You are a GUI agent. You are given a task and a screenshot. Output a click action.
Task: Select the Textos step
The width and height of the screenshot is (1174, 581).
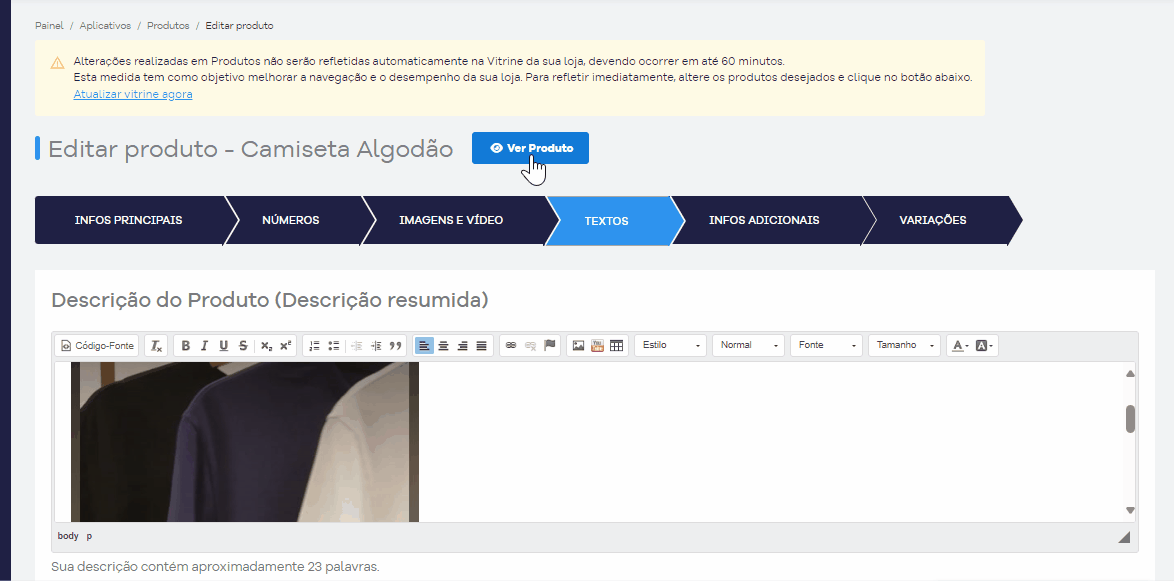coord(606,221)
